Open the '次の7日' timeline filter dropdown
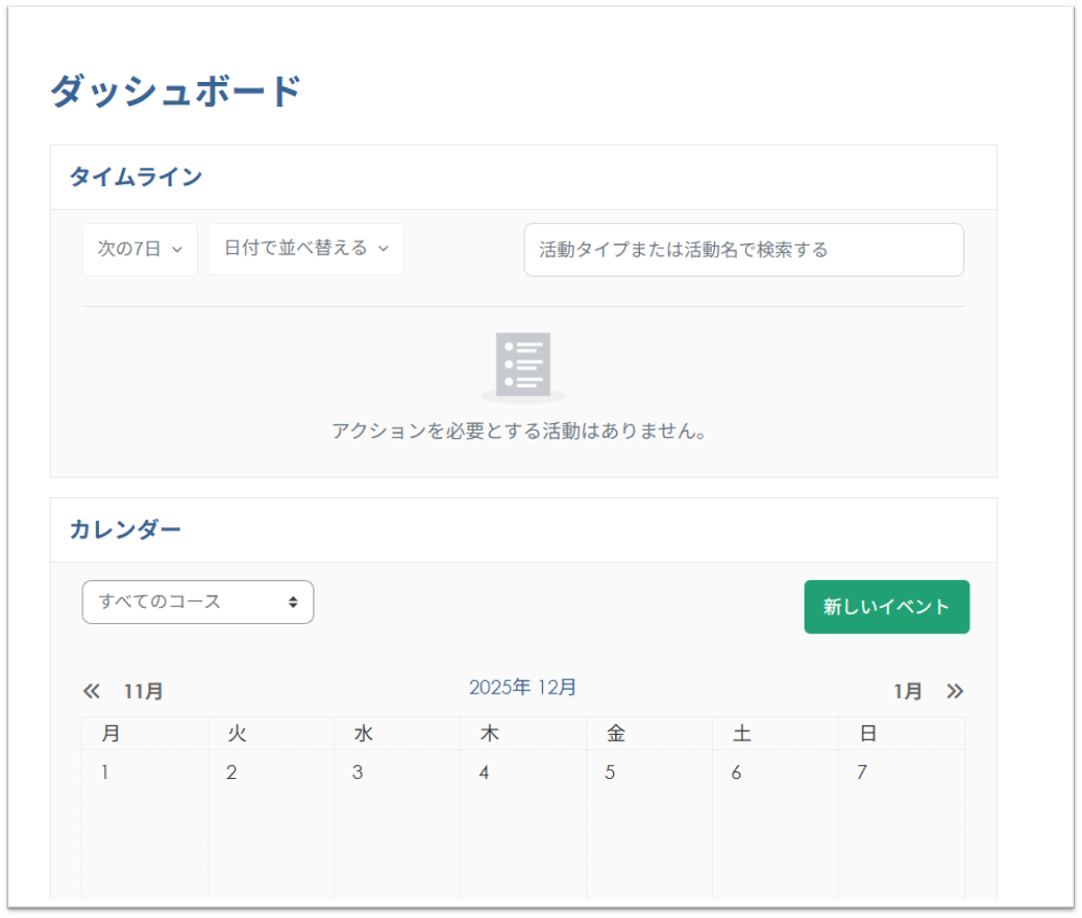The width and height of the screenshot is (1082, 918). (139, 249)
